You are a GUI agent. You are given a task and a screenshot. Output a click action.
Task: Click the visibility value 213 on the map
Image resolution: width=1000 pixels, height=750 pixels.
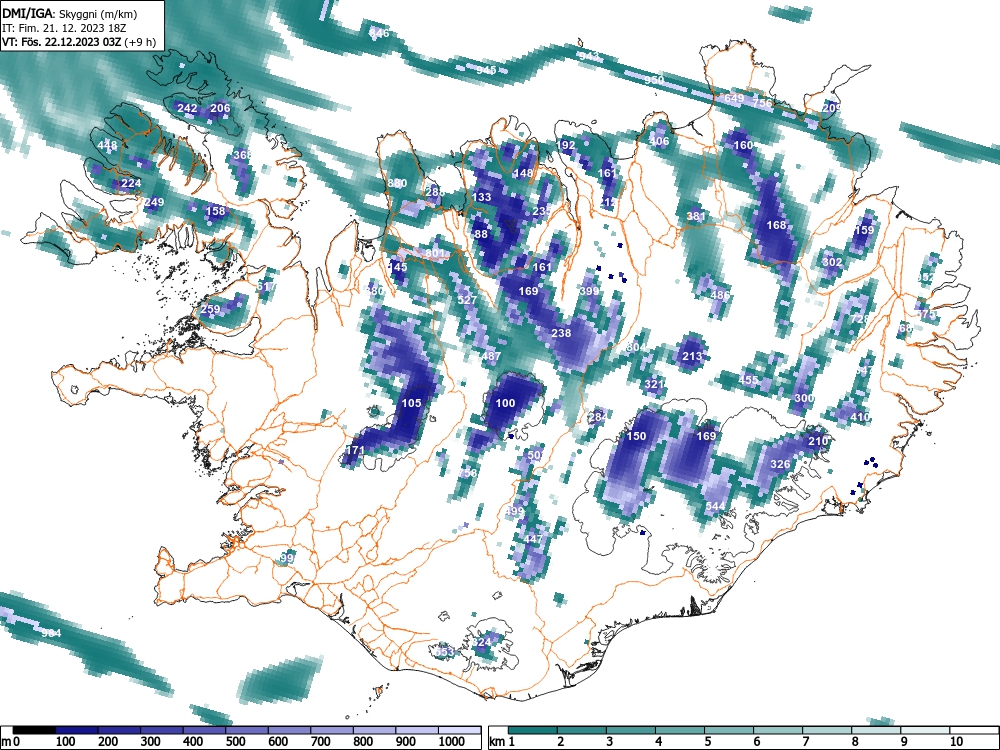pyautogui.click(x=692, y=357)
